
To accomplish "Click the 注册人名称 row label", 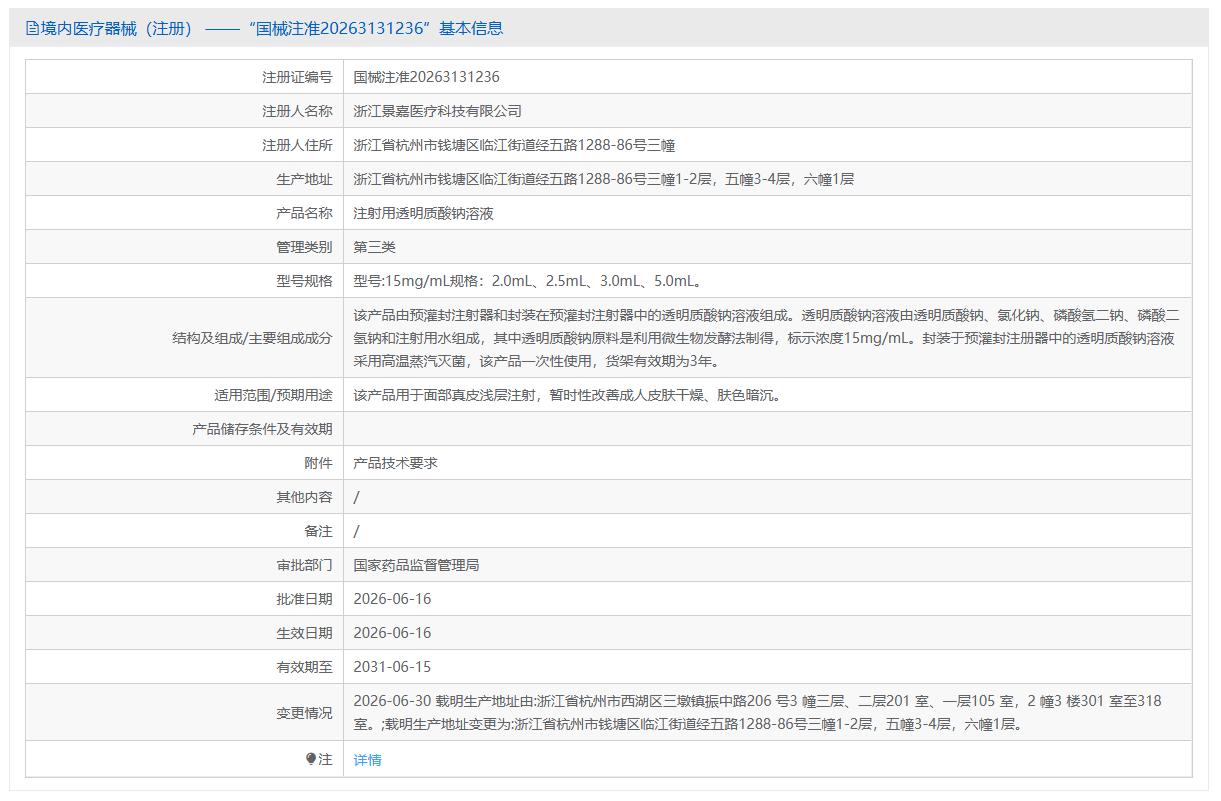I will pos(297,111).
